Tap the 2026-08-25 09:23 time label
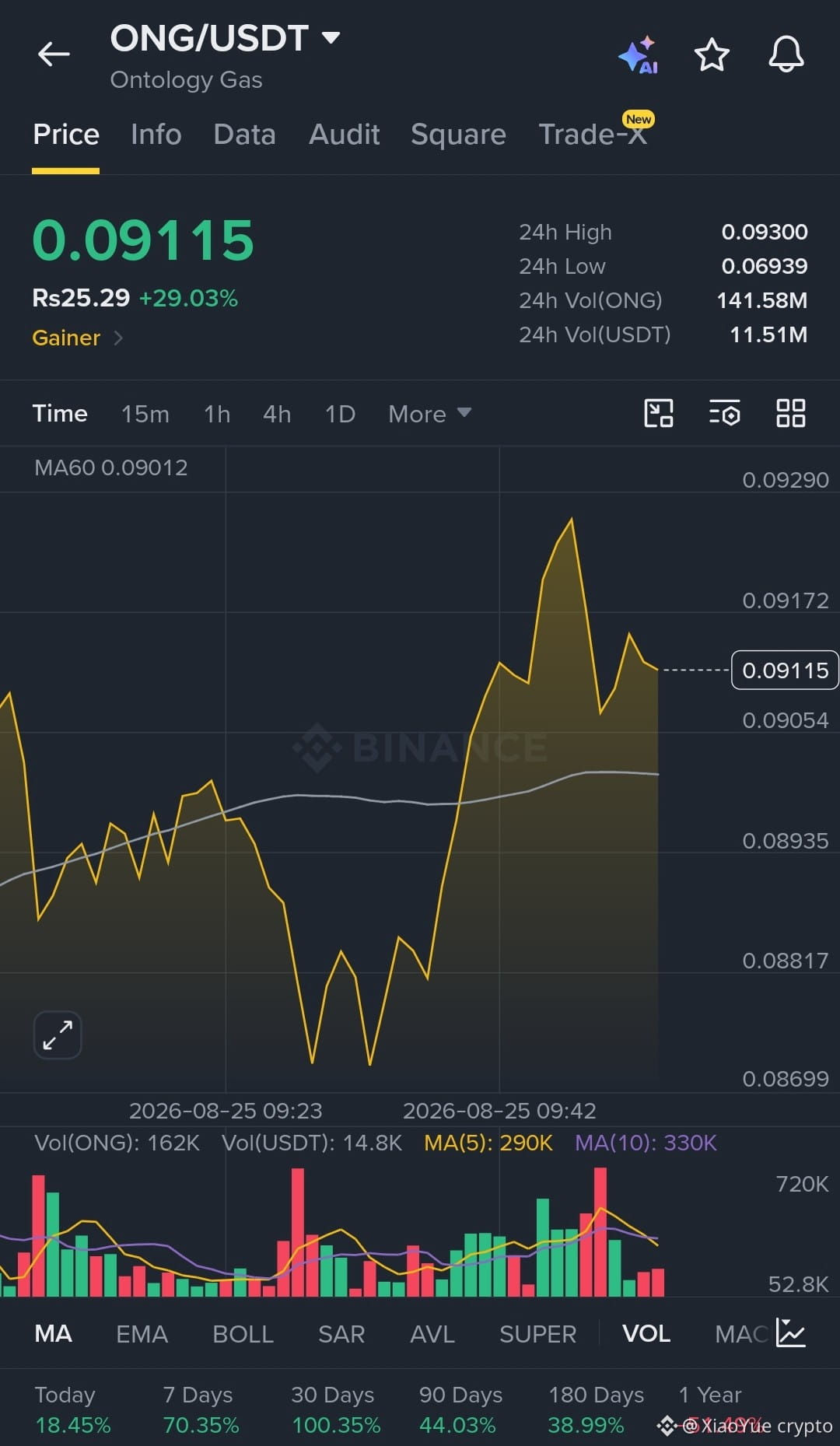This screenshot has width=840, height=1446. tap(226, 1111)
